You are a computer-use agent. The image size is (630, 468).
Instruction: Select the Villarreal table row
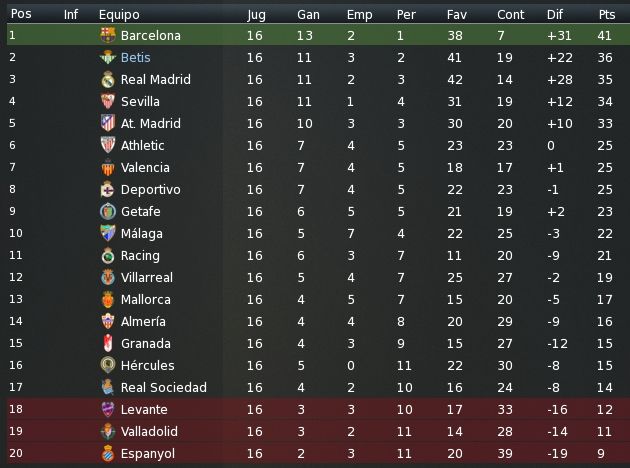pyautogui.click(x=315, y=277)
